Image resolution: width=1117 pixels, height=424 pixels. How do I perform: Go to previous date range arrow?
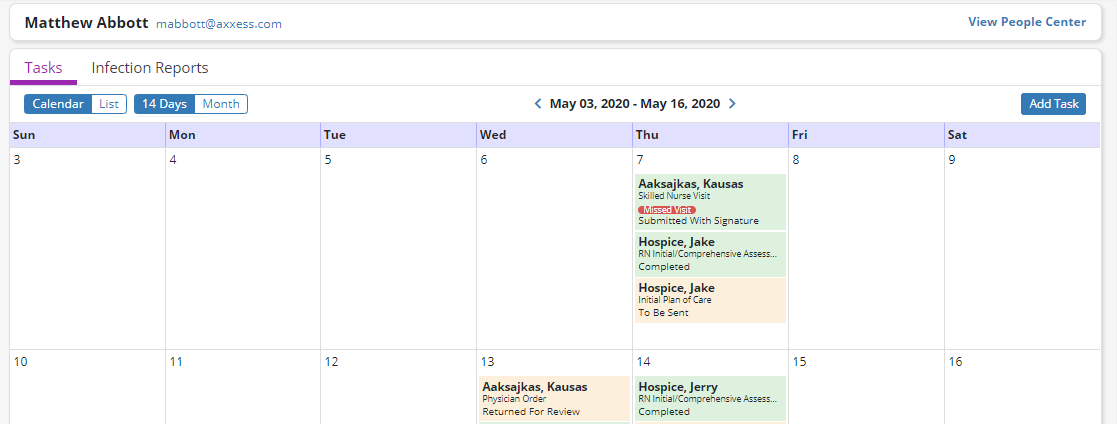pos(538,104)
